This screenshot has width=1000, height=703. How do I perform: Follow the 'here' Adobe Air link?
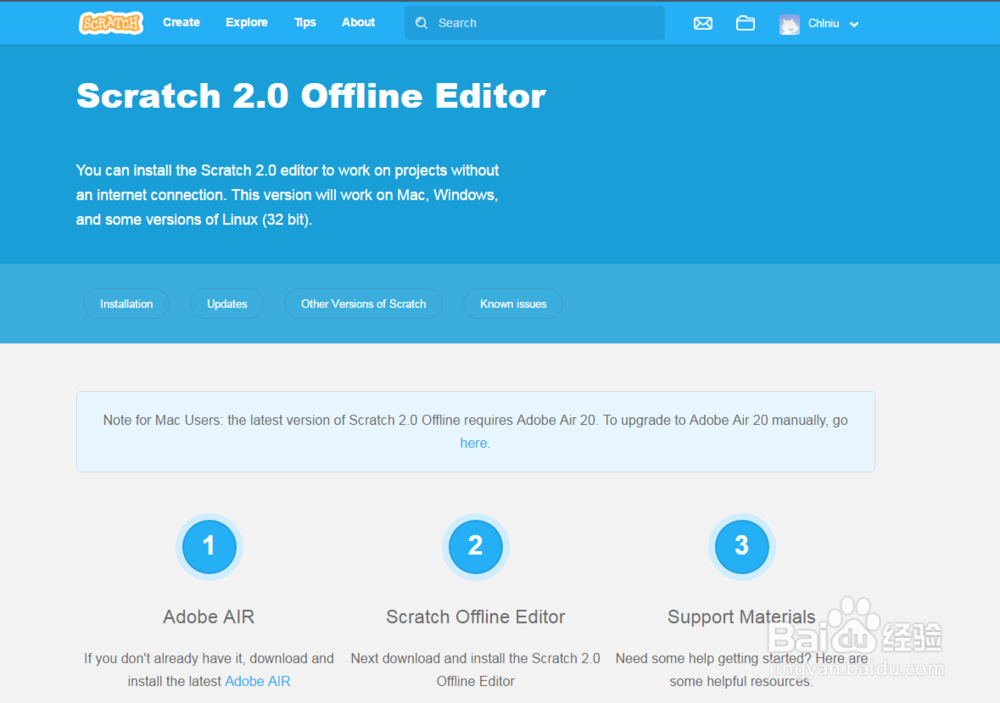(x=473, y=443)
